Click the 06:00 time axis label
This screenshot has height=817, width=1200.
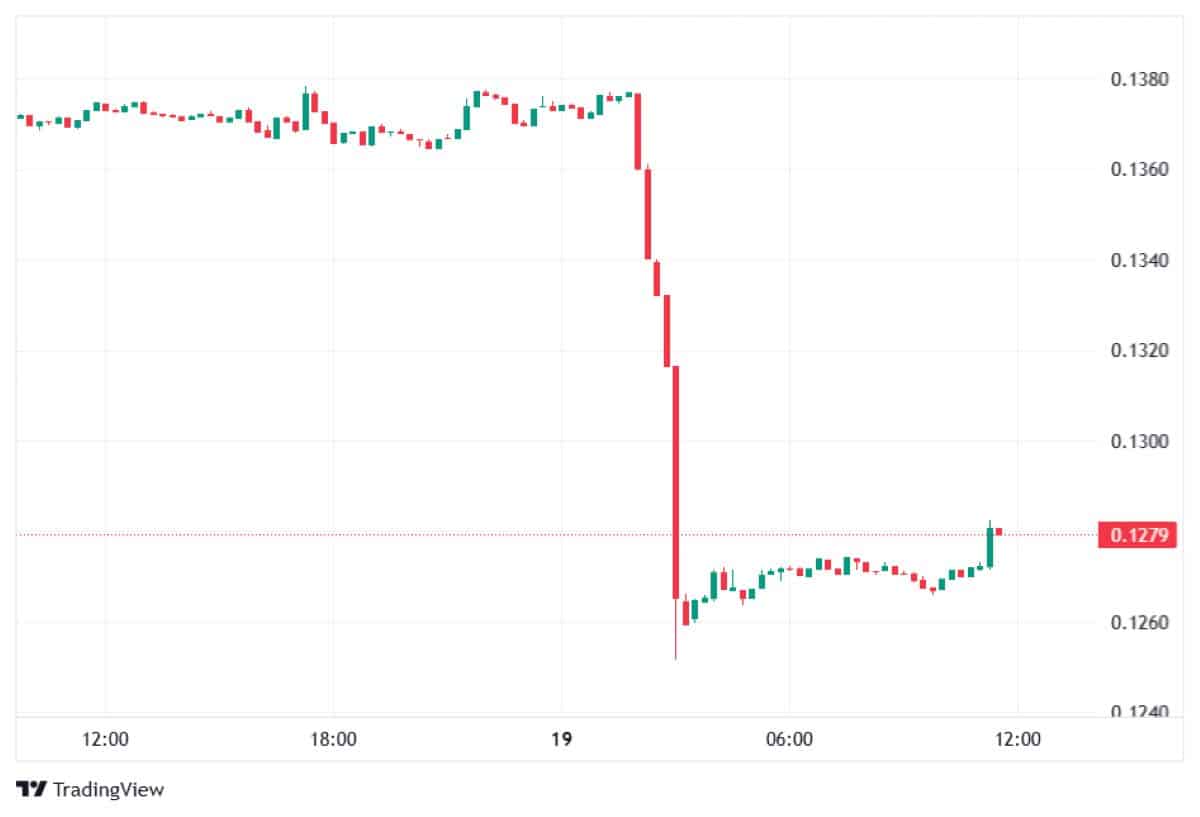pyautogui.click(x=788, y=740)
